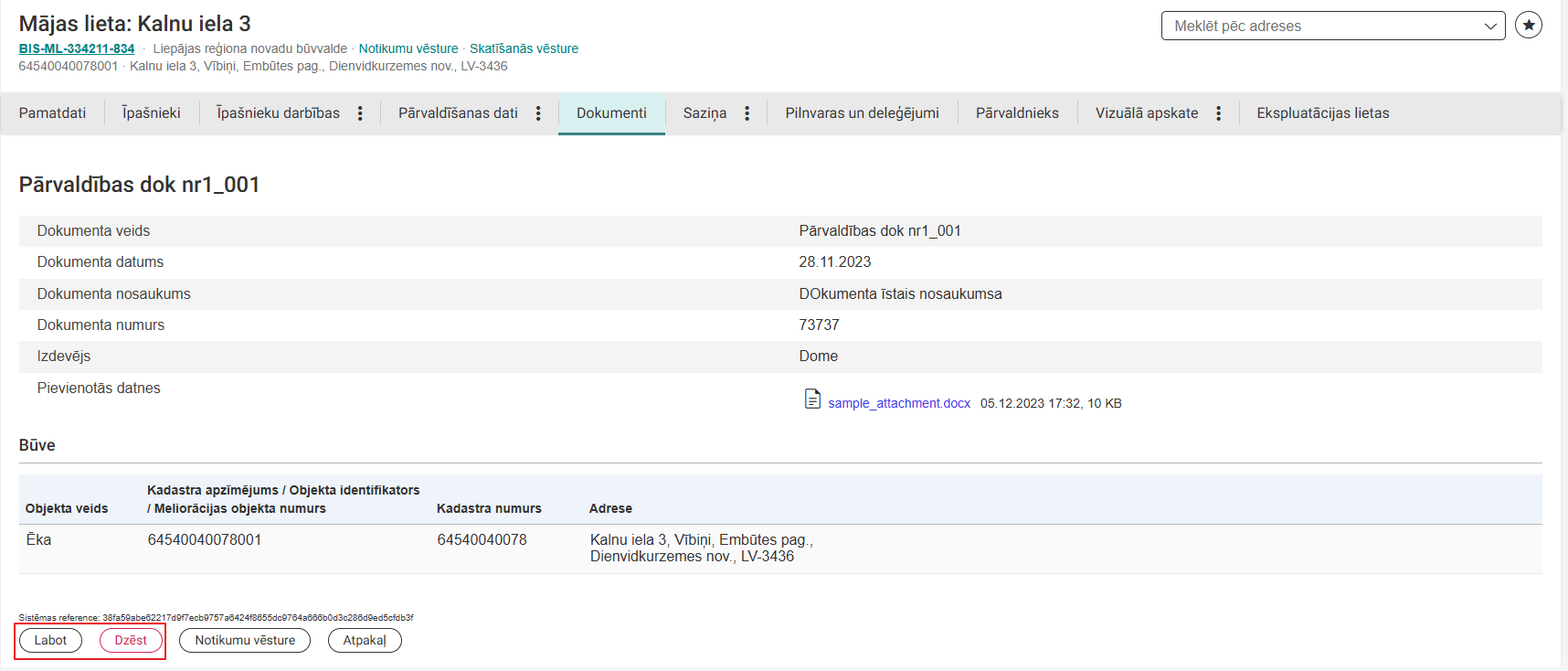
Task: Go to Pilnvaras un deleģējumi tab
Action: (x=862, y=113)
